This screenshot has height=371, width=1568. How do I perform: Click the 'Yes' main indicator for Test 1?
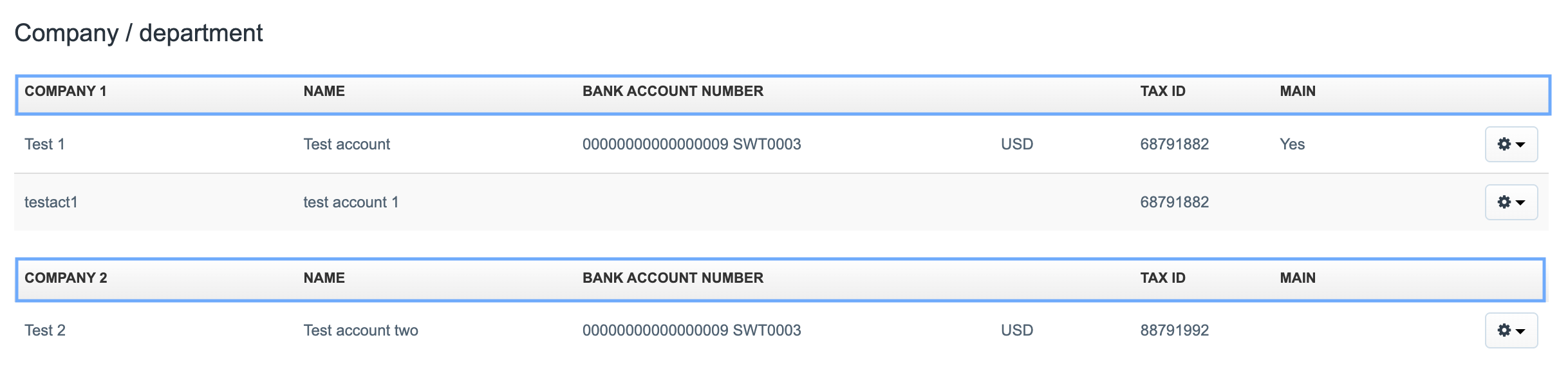1292,144
